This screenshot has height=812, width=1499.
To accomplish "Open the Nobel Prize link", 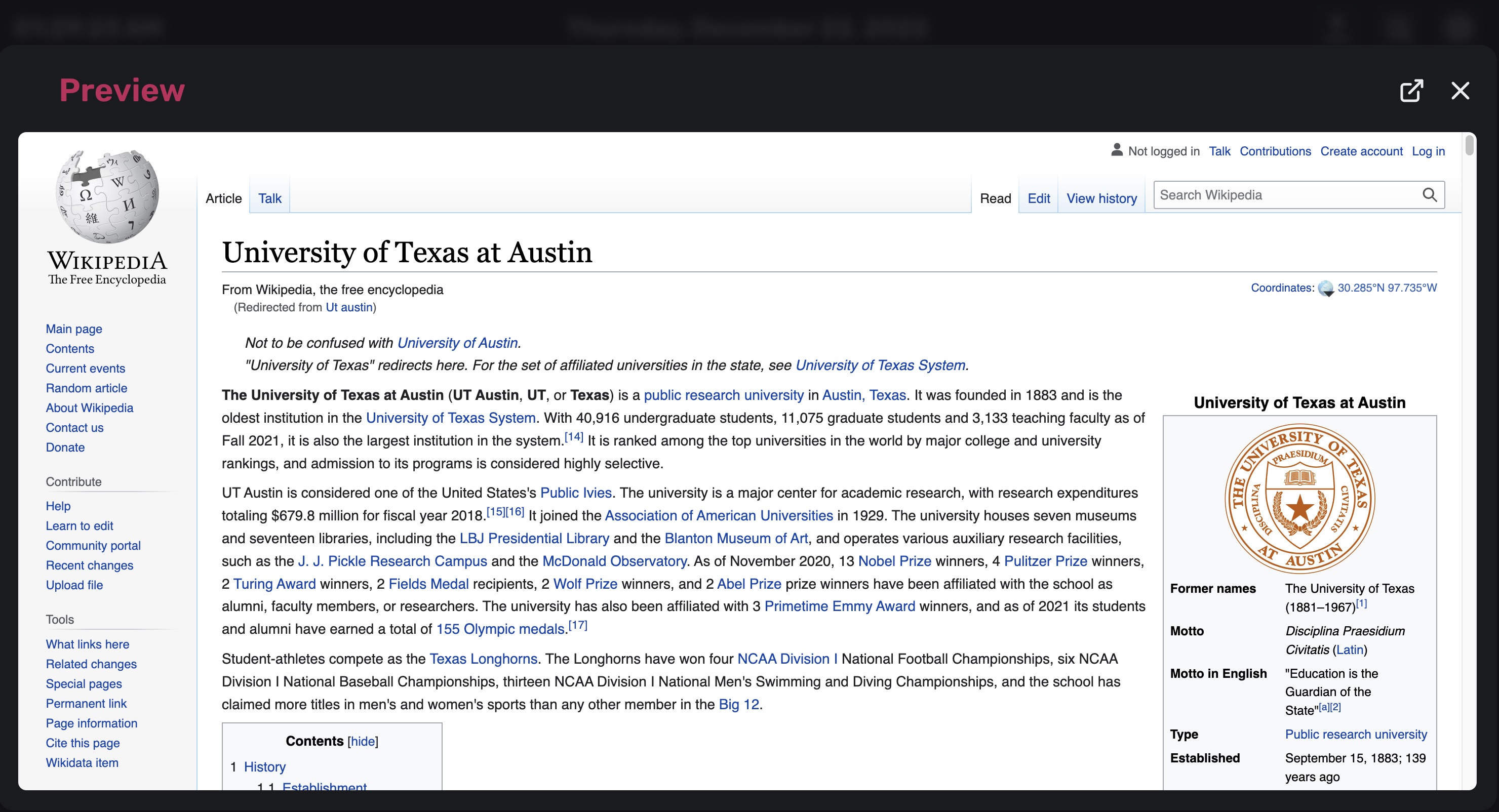I will click(x=894, y=561).
